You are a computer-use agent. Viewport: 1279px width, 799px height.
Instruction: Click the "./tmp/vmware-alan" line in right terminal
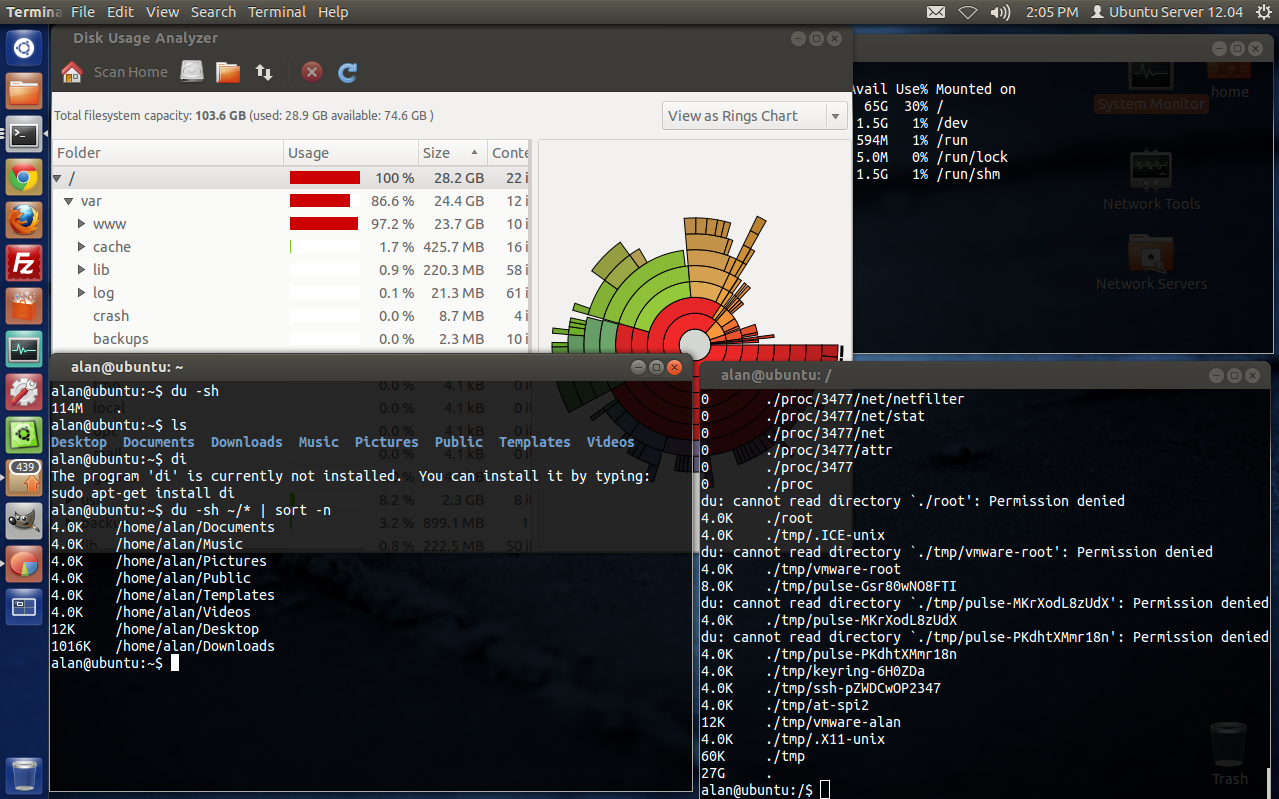point(833,722)
